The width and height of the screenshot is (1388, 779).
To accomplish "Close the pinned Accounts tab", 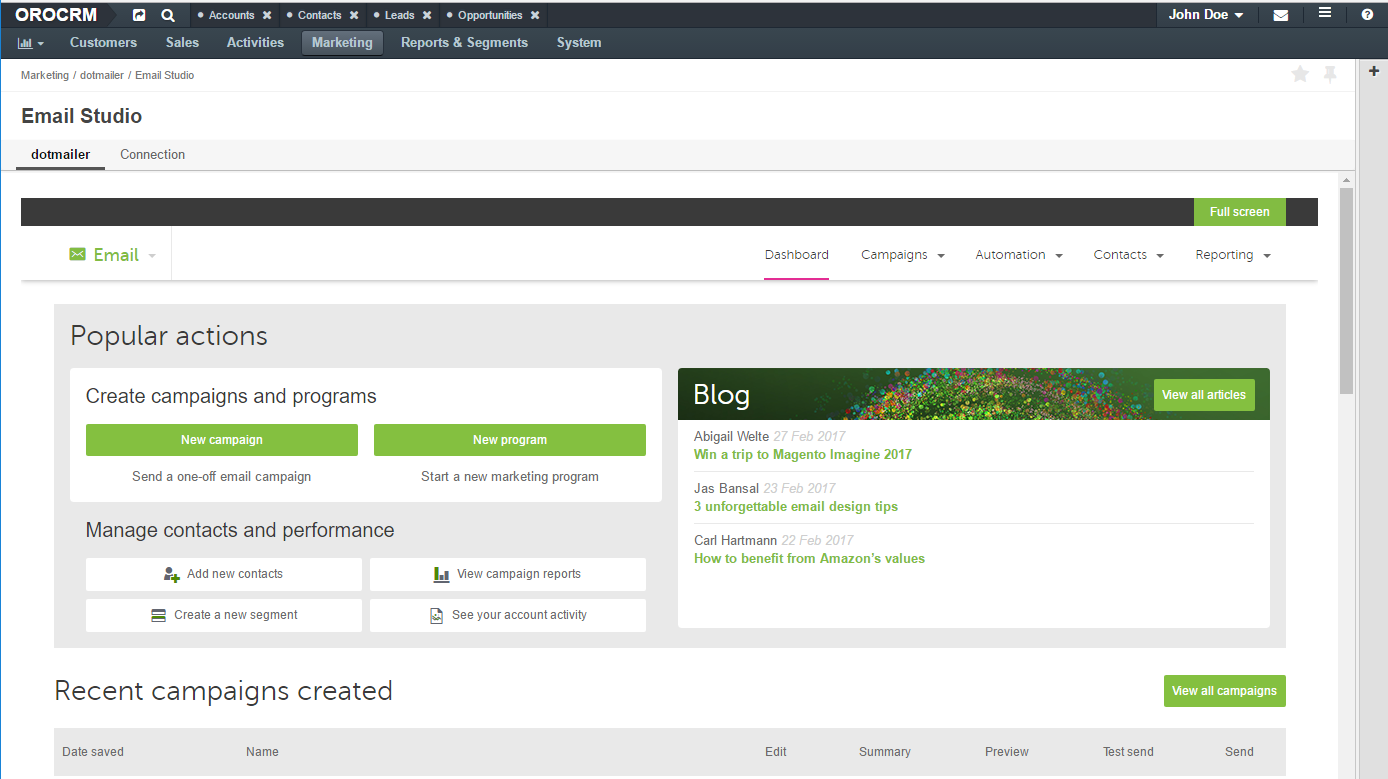I will point(267,16).
